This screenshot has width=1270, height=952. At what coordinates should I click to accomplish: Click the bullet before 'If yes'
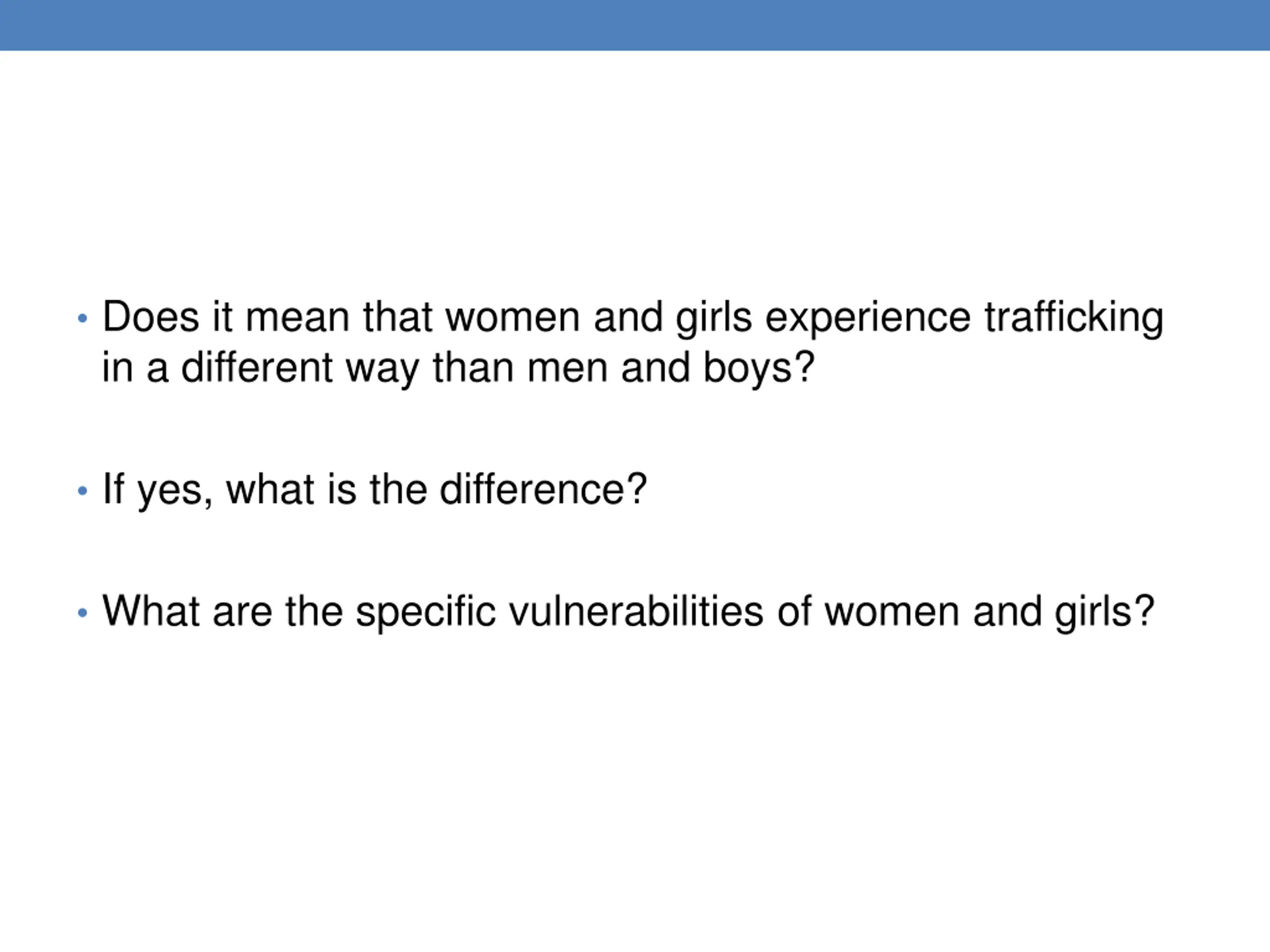[83, 491]
